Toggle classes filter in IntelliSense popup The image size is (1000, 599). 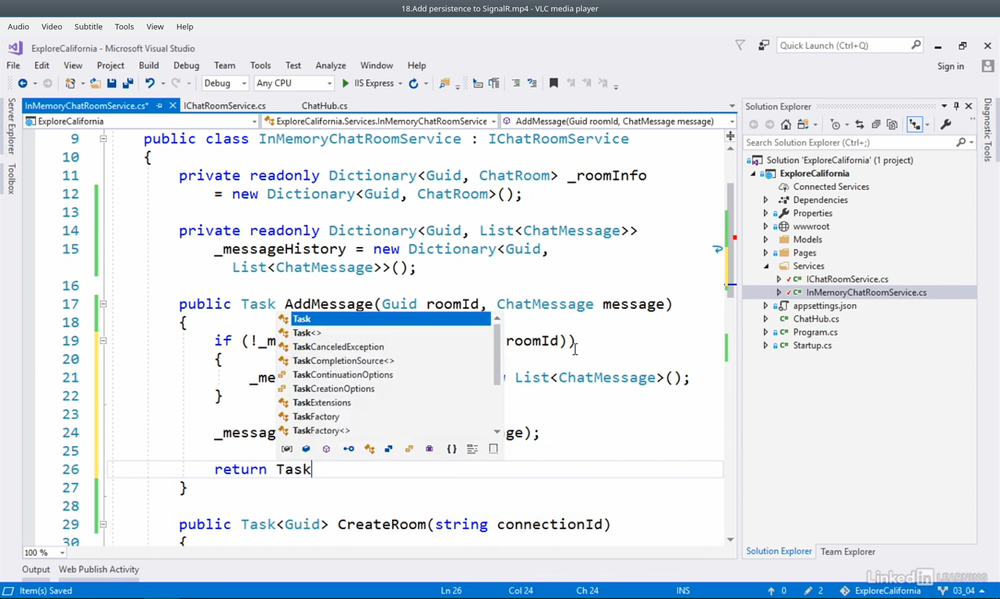pos(369,449)
